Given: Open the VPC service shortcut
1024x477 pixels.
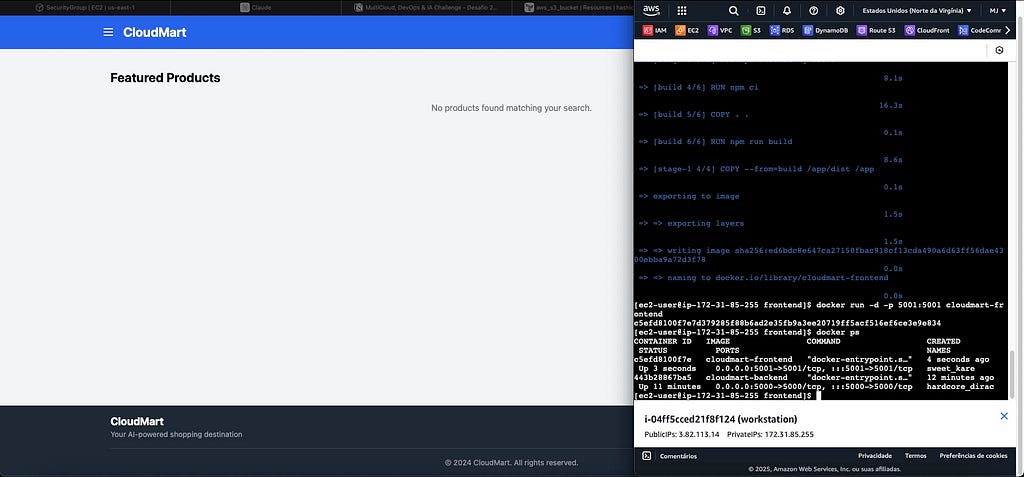Looking at the screenshot, I should (720, 30).
